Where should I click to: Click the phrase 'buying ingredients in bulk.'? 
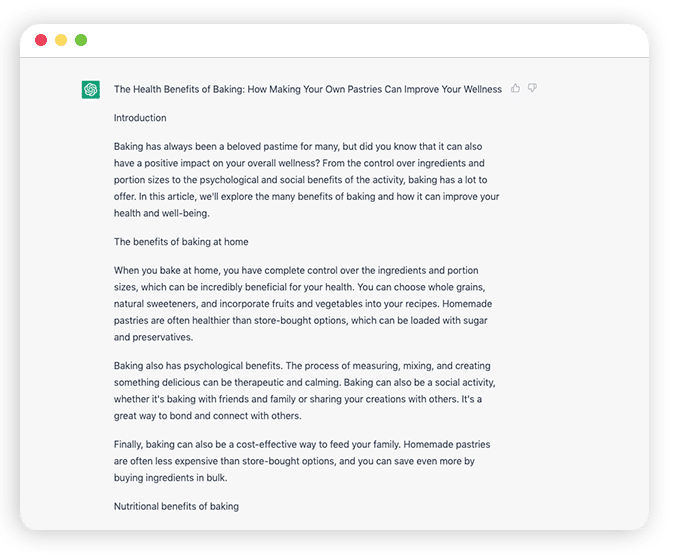coord(171,478)
